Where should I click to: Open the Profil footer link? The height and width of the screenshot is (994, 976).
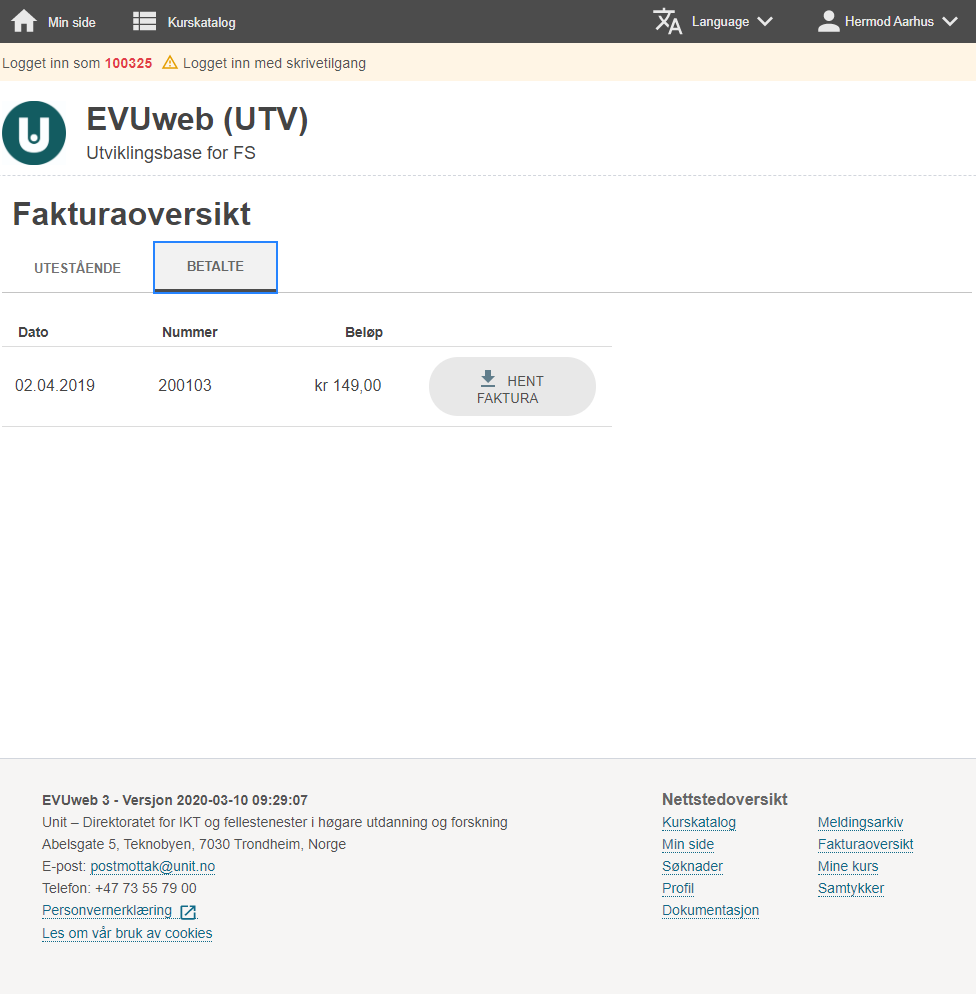678,888
